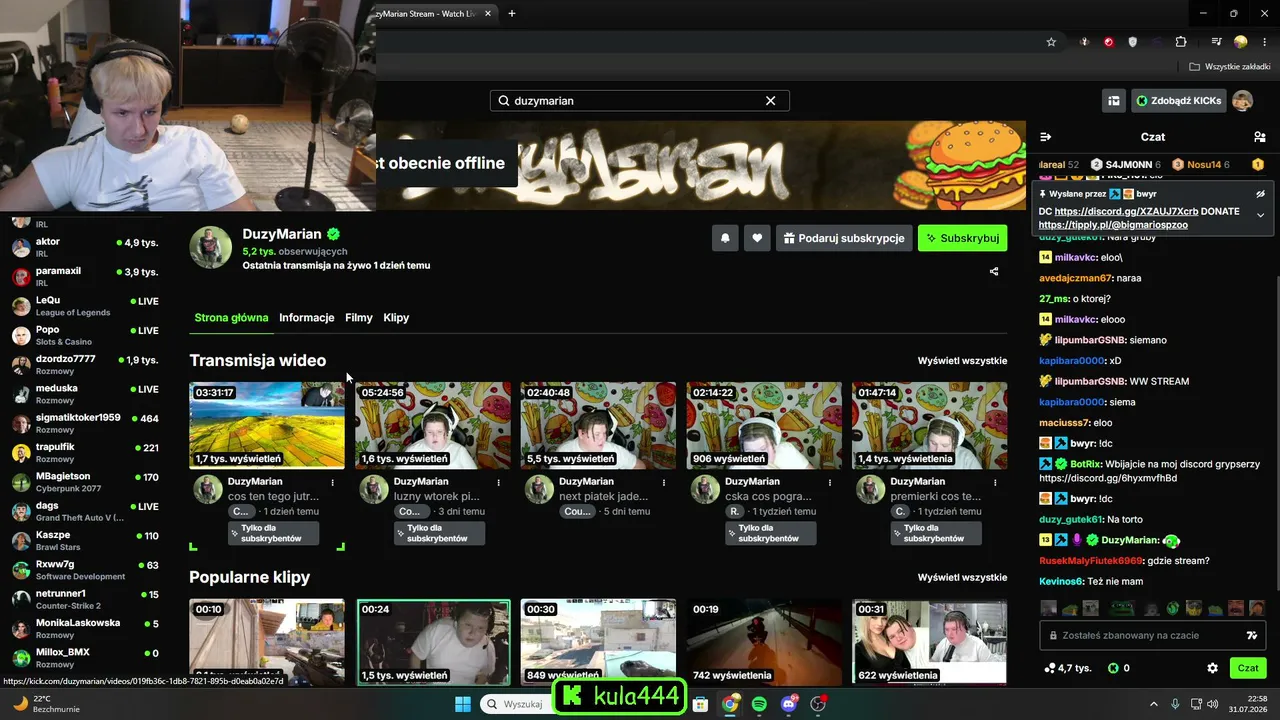Open the Wszystkie zakładki bookmarks folder
Viewport: 1280px width, 720px height.
coord(1229,67)
